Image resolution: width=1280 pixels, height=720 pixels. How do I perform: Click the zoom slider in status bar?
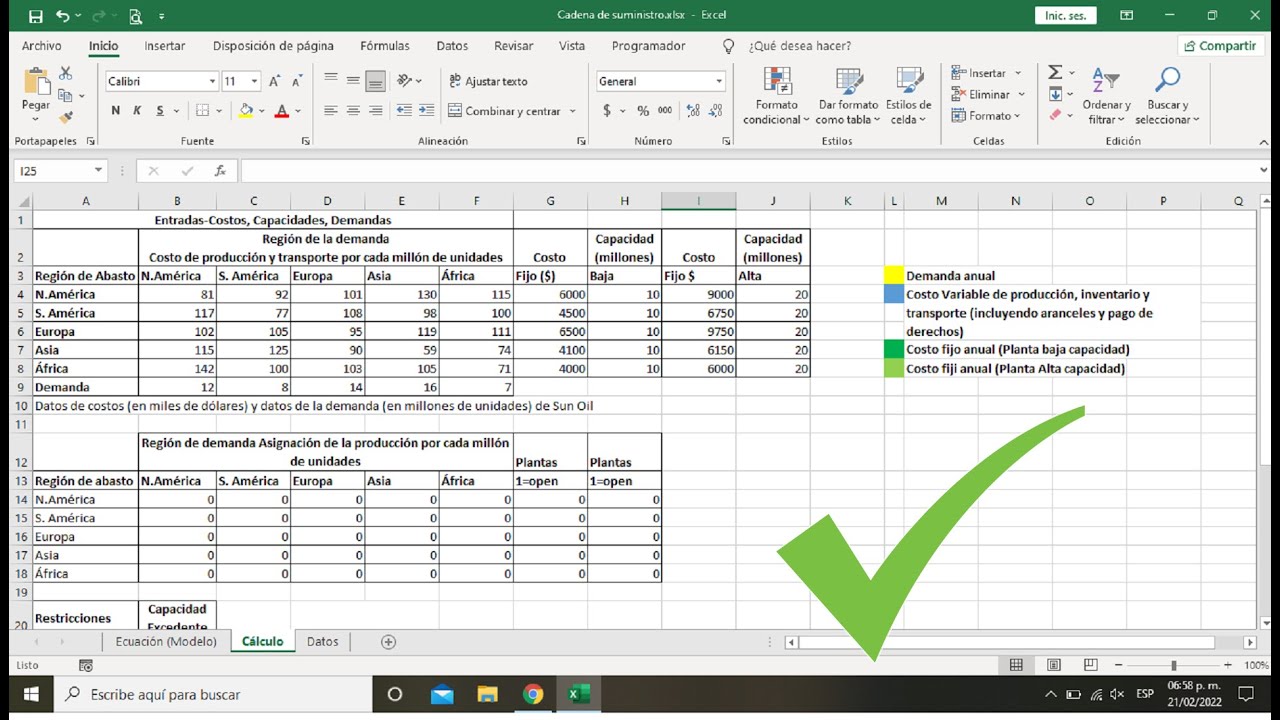(1173, 666)
